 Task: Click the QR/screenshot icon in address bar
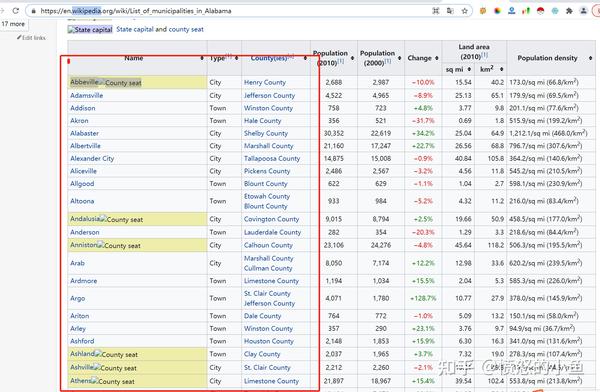coord(436,11)
